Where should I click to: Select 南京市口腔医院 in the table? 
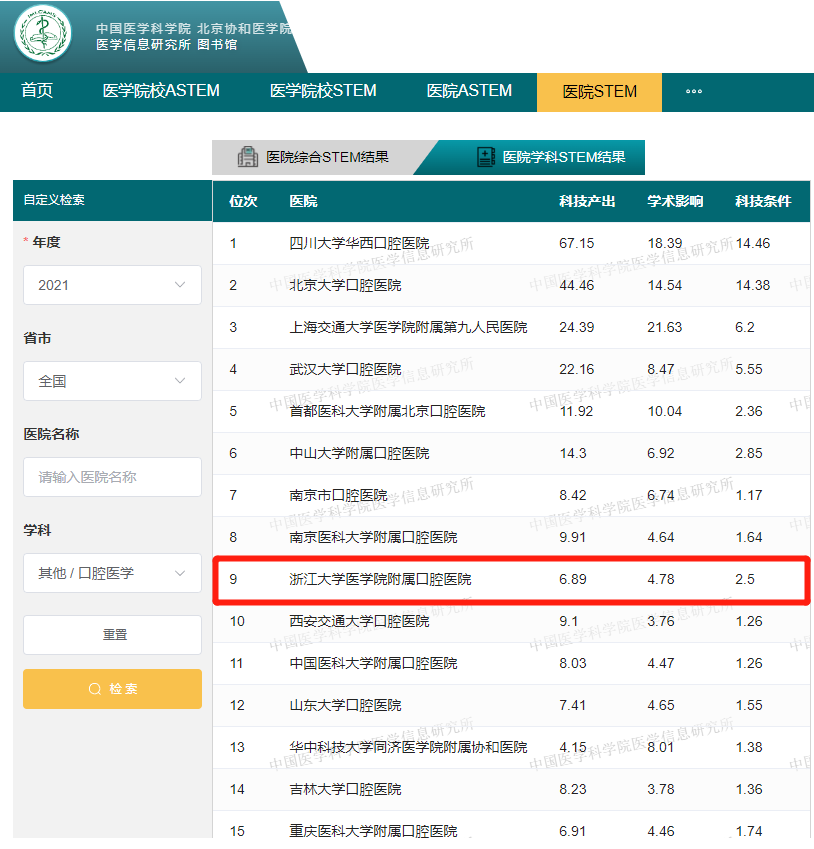[338, 495]
